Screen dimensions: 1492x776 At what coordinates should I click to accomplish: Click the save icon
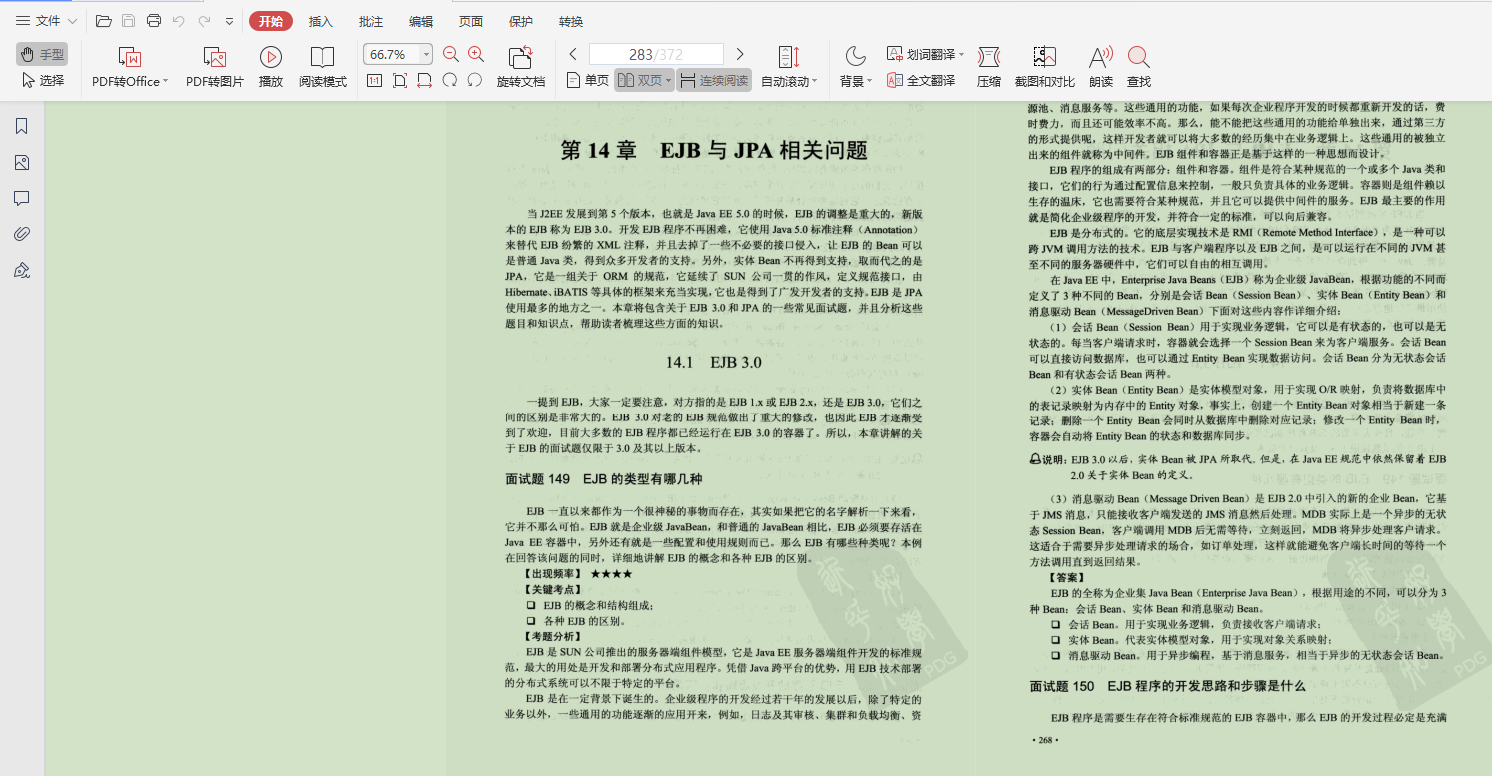[128, 21]
